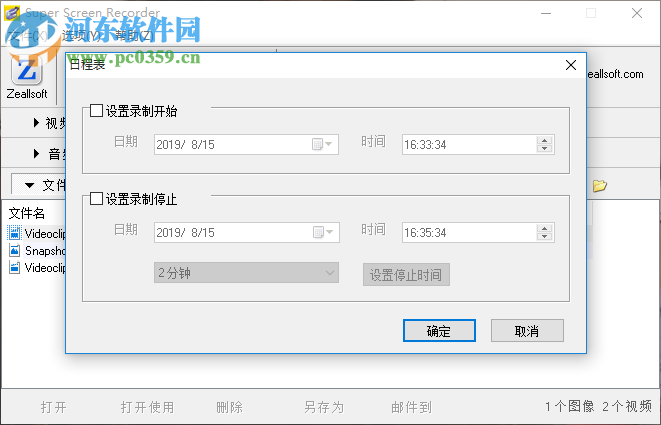
Task: Decrease the start time spinner
Action: coord(545,148)
